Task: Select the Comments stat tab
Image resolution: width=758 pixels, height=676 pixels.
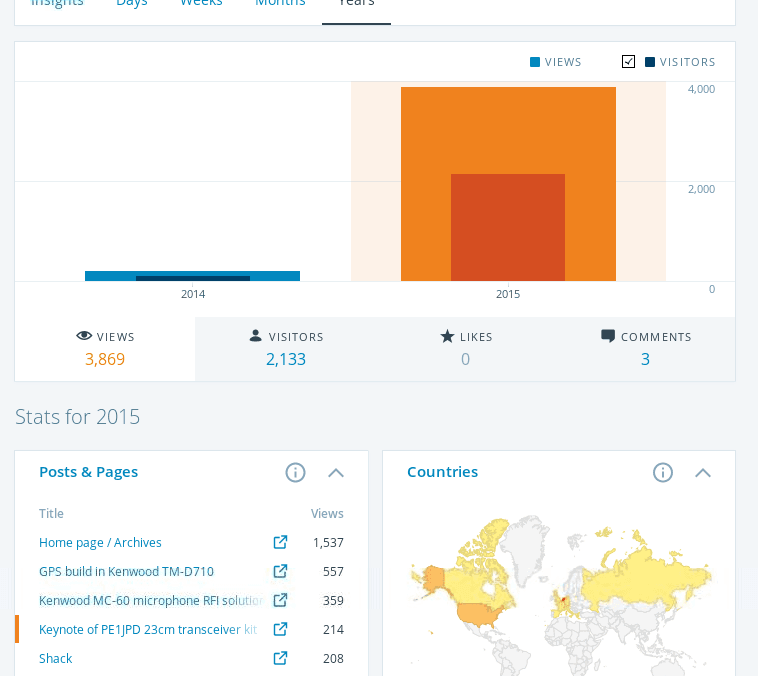Action: (x=645, y=349)
